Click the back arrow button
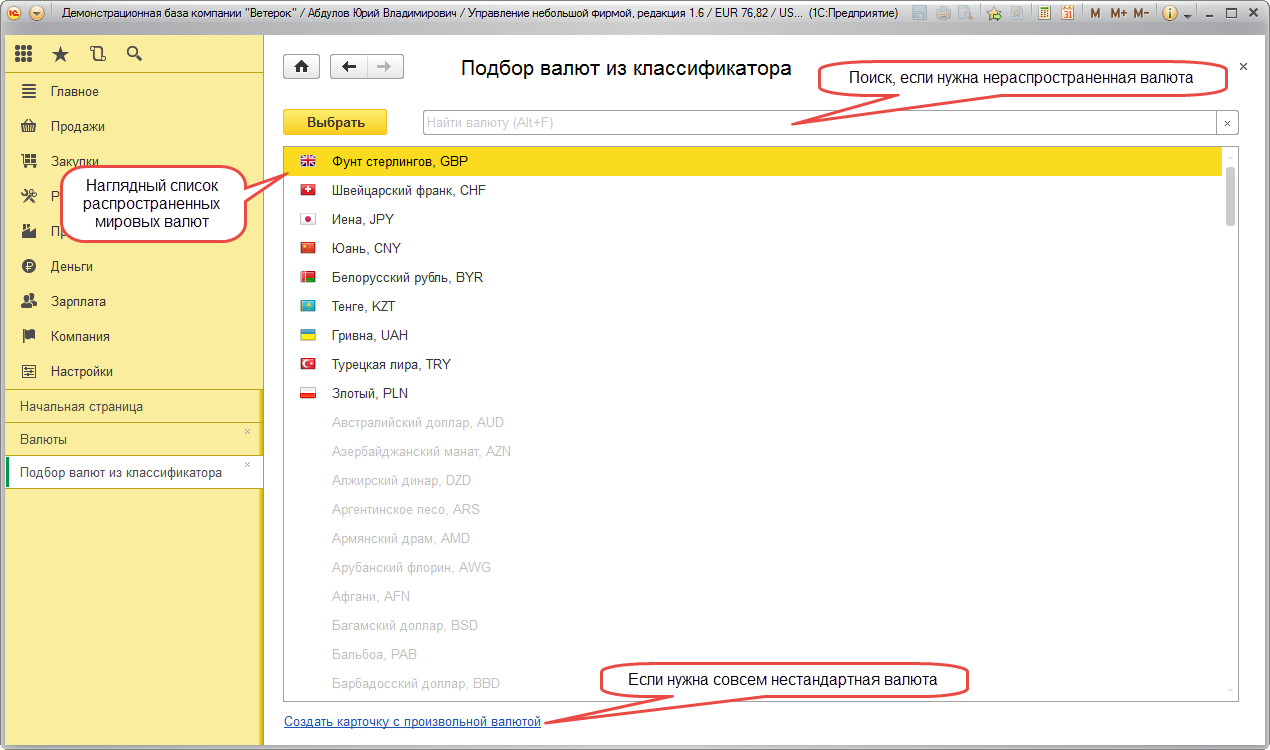The width and height of the screenshot is (1270, 750). point(349,67)
